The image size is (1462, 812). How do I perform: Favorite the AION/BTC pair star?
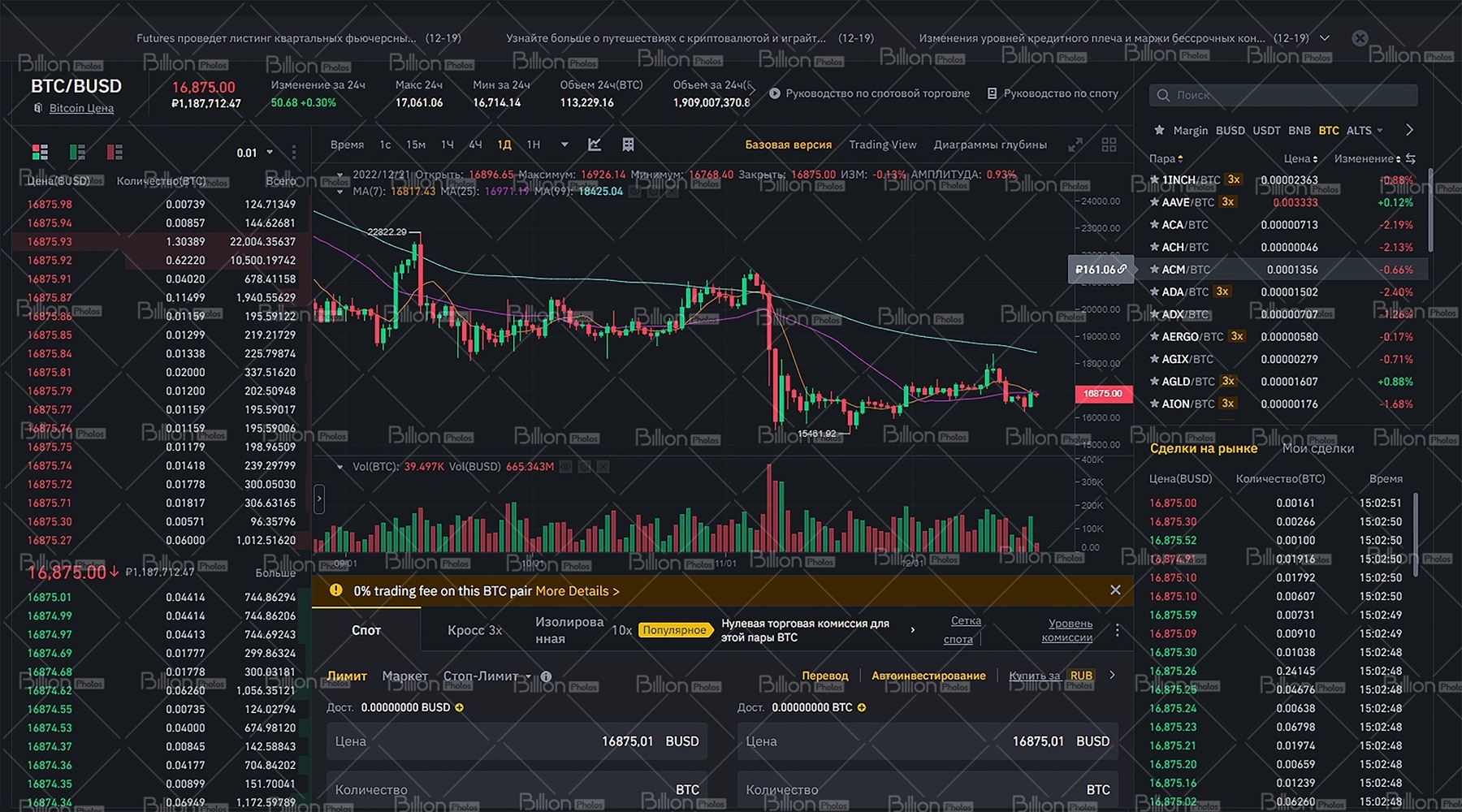[x=1154, y=404]
